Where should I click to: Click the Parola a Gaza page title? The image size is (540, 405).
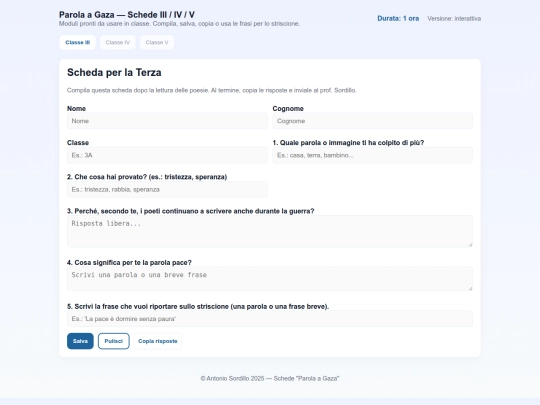[x=127, y=14]
